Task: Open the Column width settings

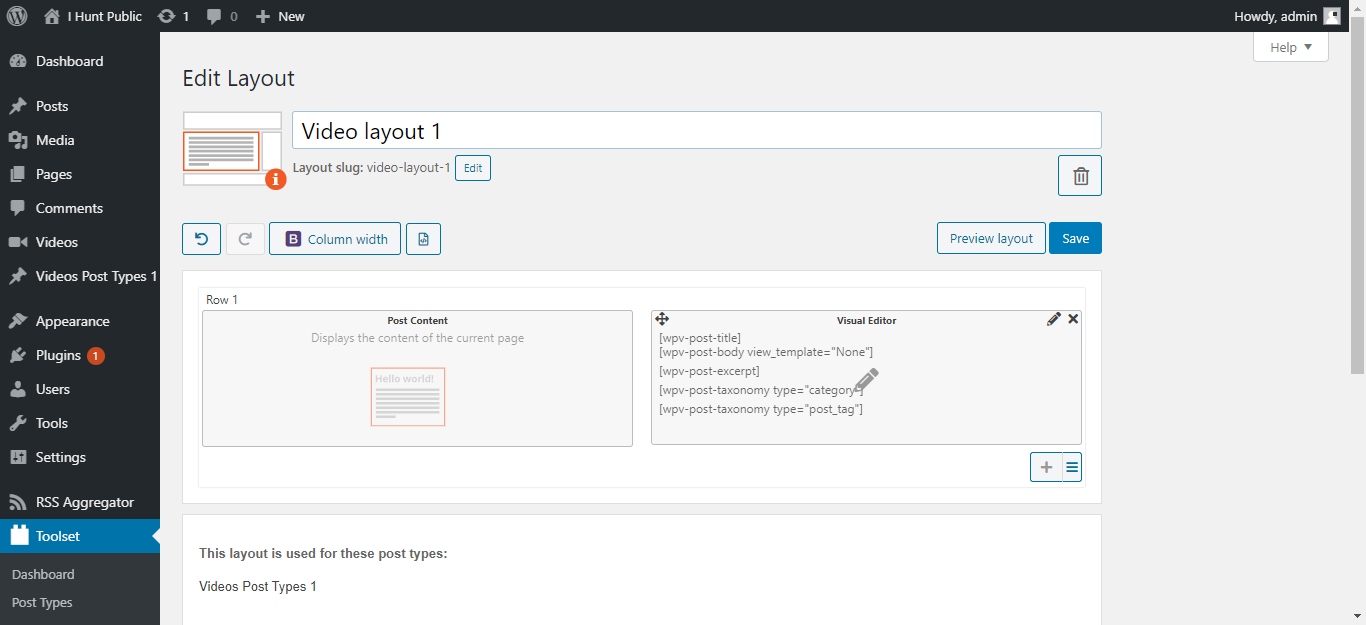Action: click(335, 239)
